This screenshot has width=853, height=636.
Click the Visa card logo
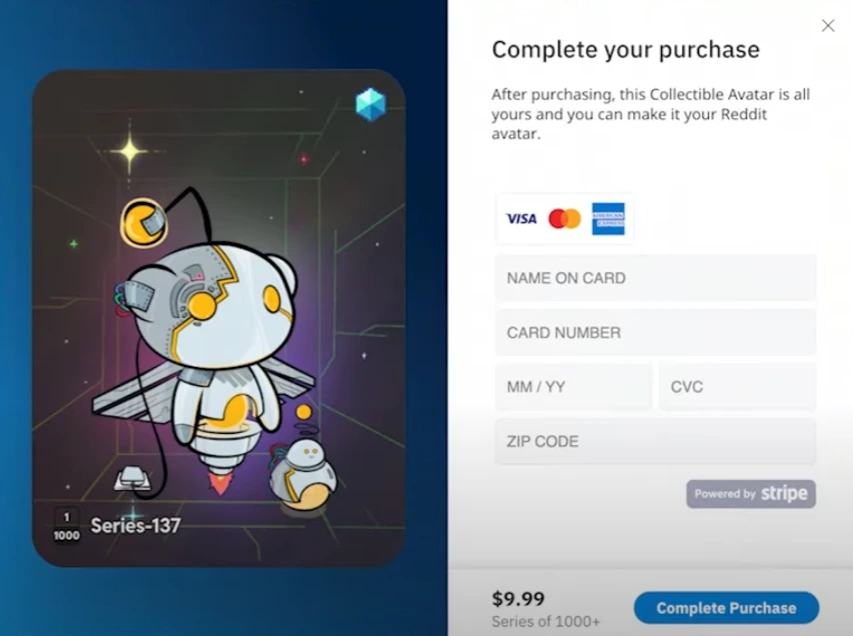[x=521, y=219]
